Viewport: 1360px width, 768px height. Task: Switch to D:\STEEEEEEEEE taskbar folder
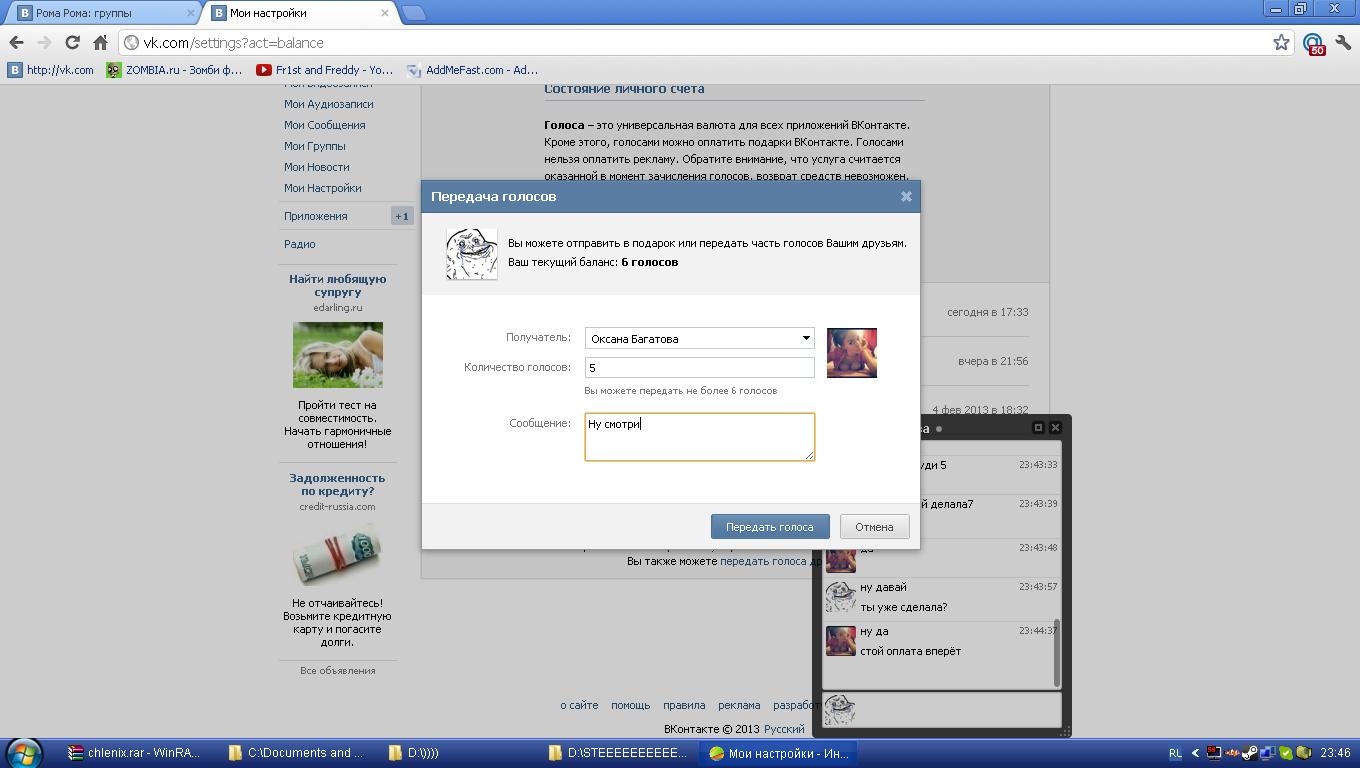(618, 753)
